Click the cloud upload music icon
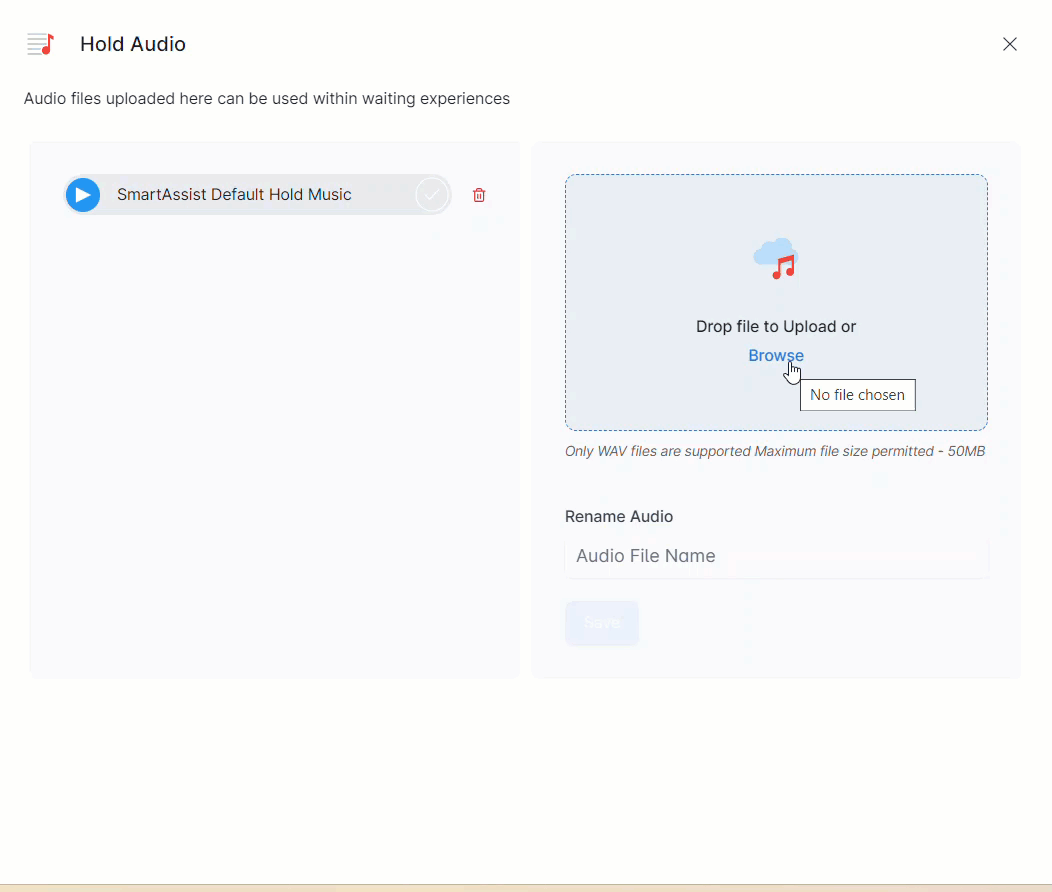Screen dimensions: 1052x892 (776, 259)
